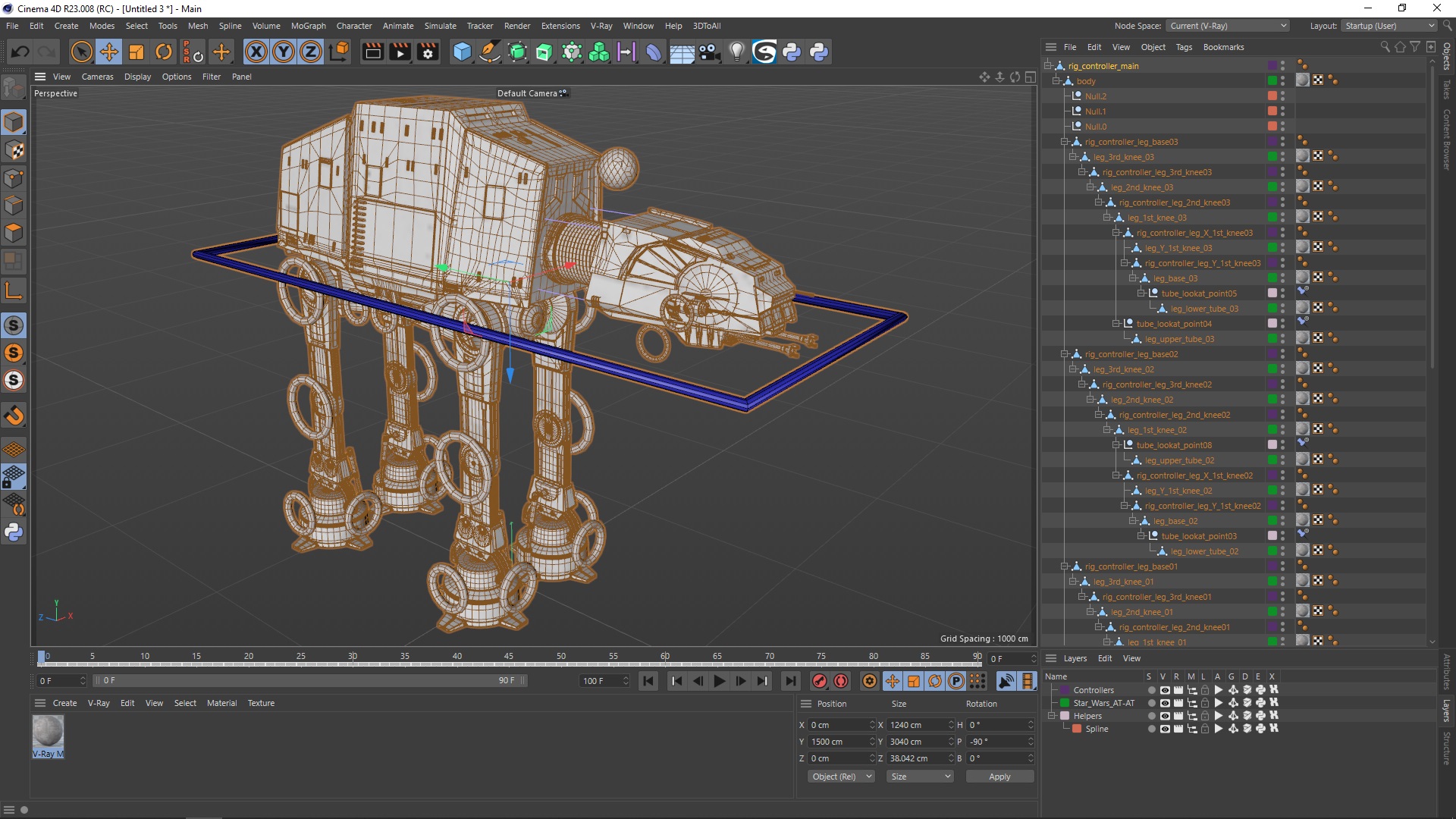Open Object (Rel) coordinate dropdown
The image size is (1456, 819).
(841, 777)
